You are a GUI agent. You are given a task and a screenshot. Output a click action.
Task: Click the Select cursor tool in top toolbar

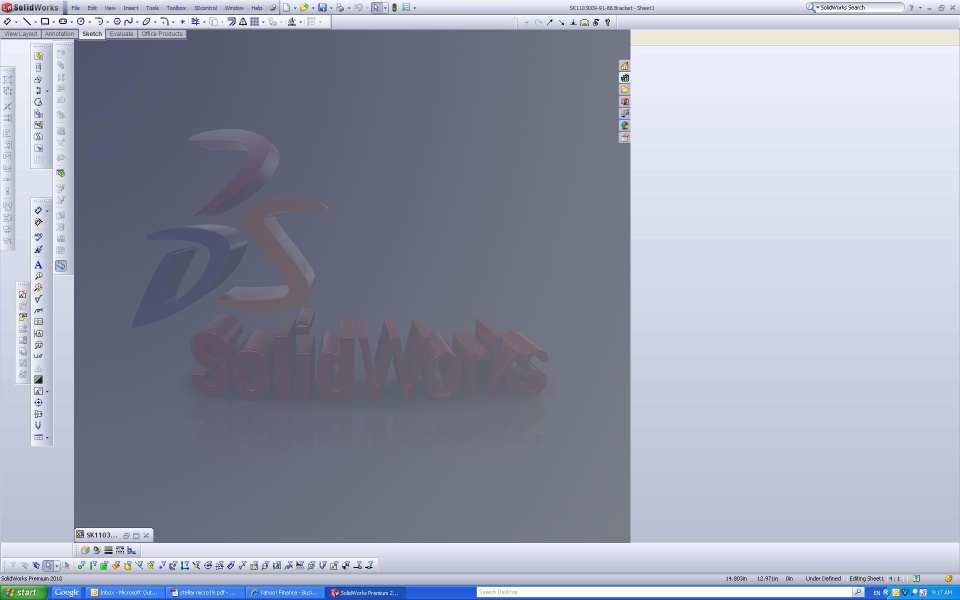tap(377, 8)
